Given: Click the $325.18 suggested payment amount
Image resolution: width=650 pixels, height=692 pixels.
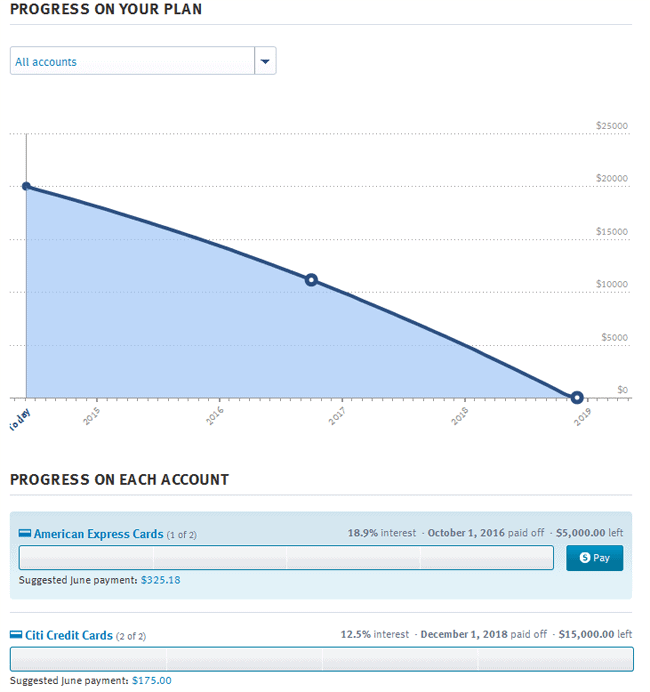Looking at the screenshot, I should tap(161, 580).
